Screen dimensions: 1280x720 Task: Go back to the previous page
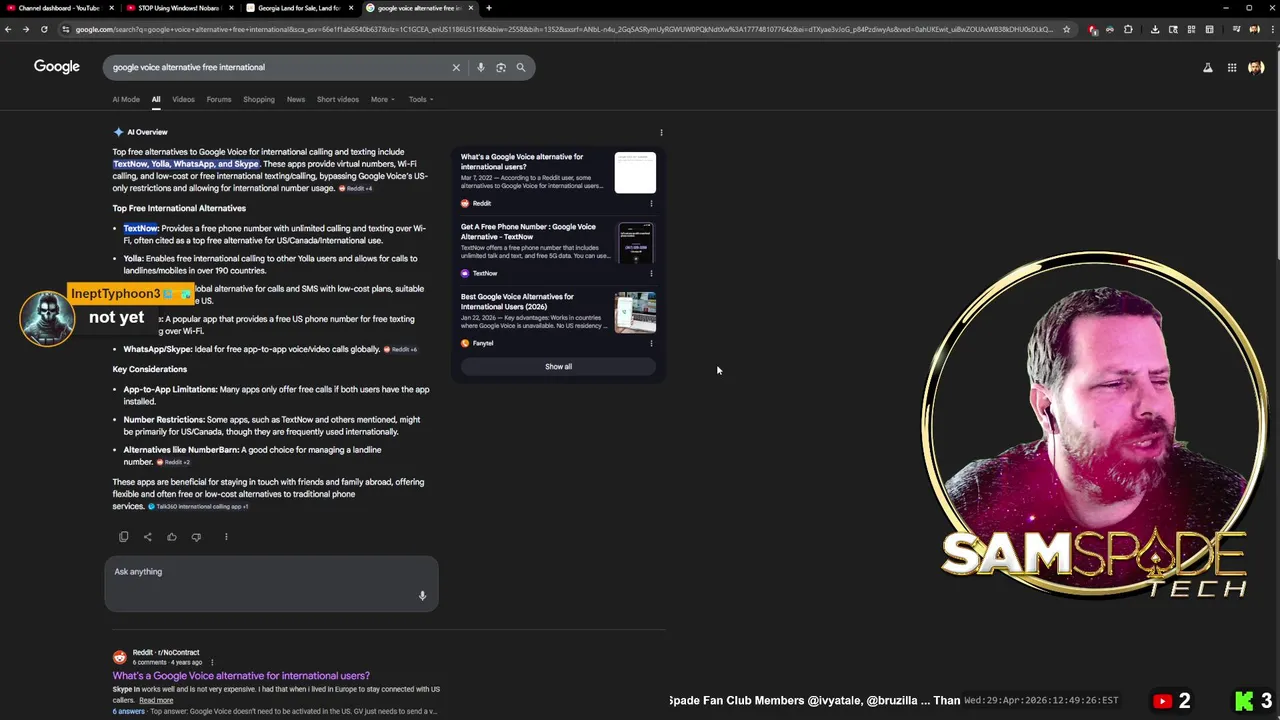click(8, 29)
